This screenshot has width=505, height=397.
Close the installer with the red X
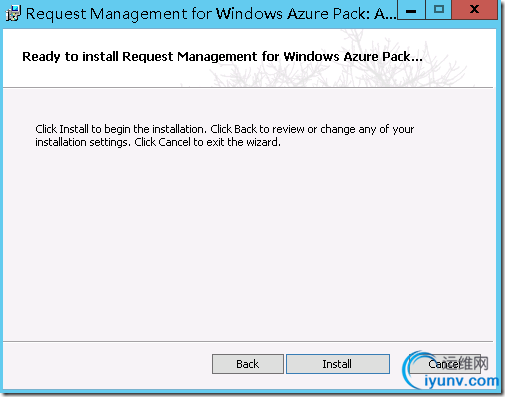474,10
